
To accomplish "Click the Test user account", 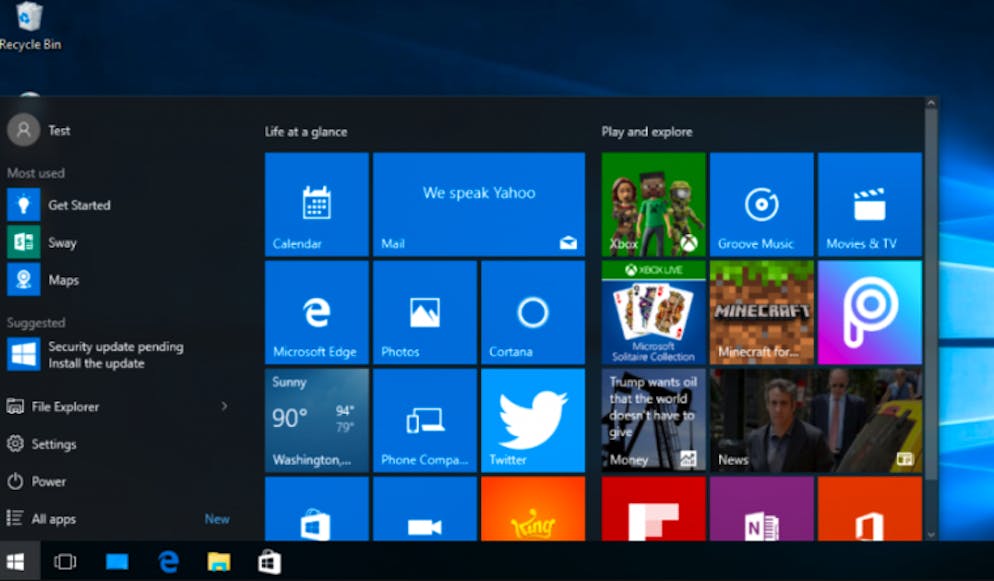I will click(39, 131).
